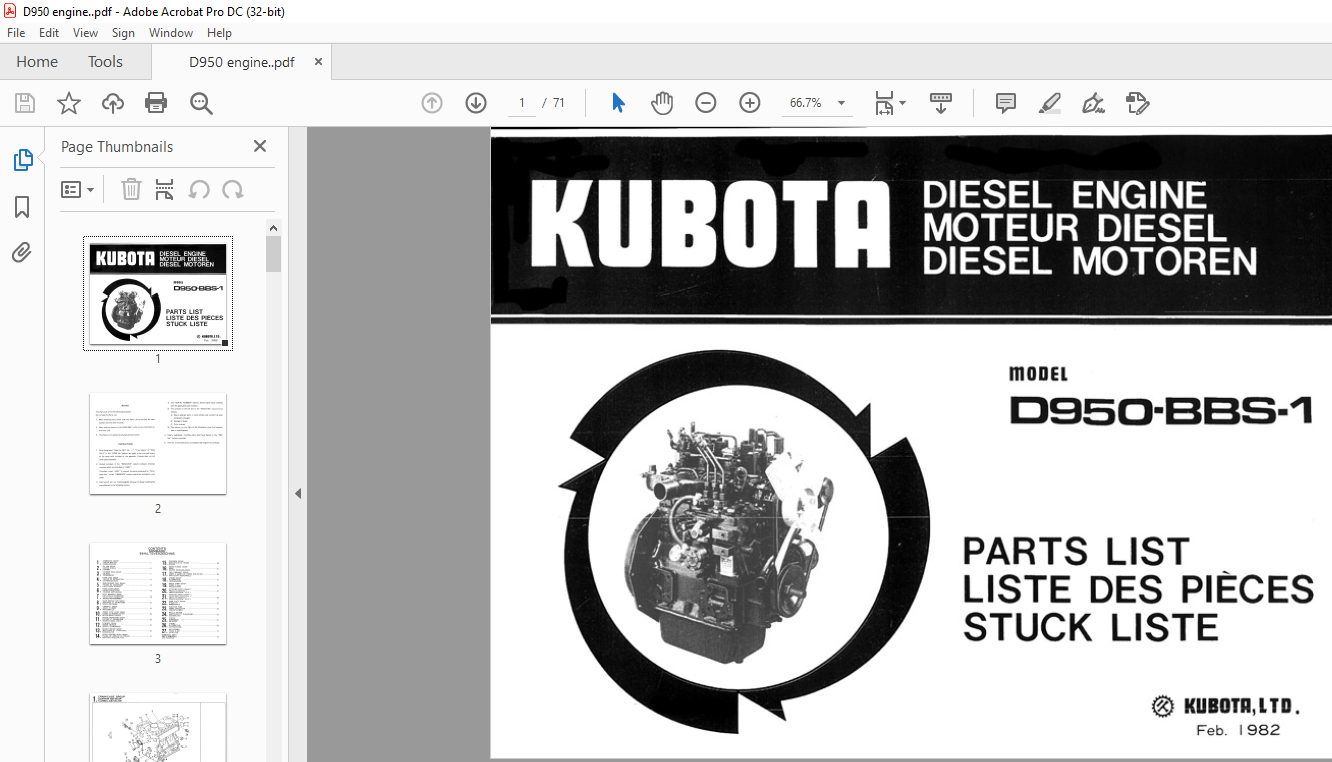Activate the Hand pan tool

click(662, 103)
